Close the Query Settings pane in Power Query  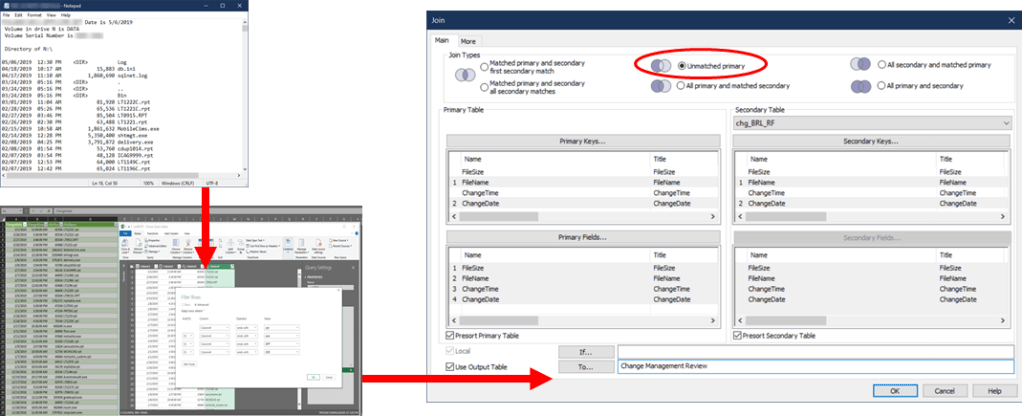(351, 267)
